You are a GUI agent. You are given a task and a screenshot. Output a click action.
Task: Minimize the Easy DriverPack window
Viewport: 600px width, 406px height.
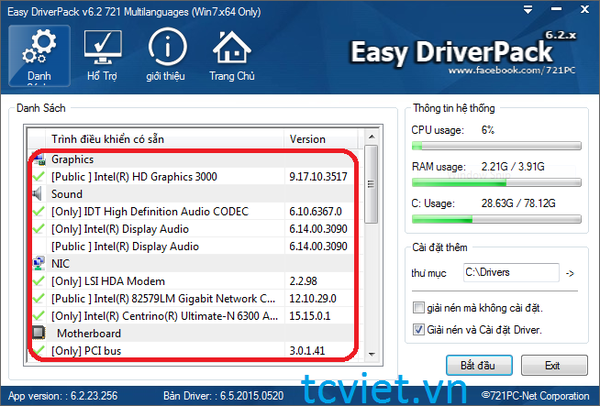556,9
